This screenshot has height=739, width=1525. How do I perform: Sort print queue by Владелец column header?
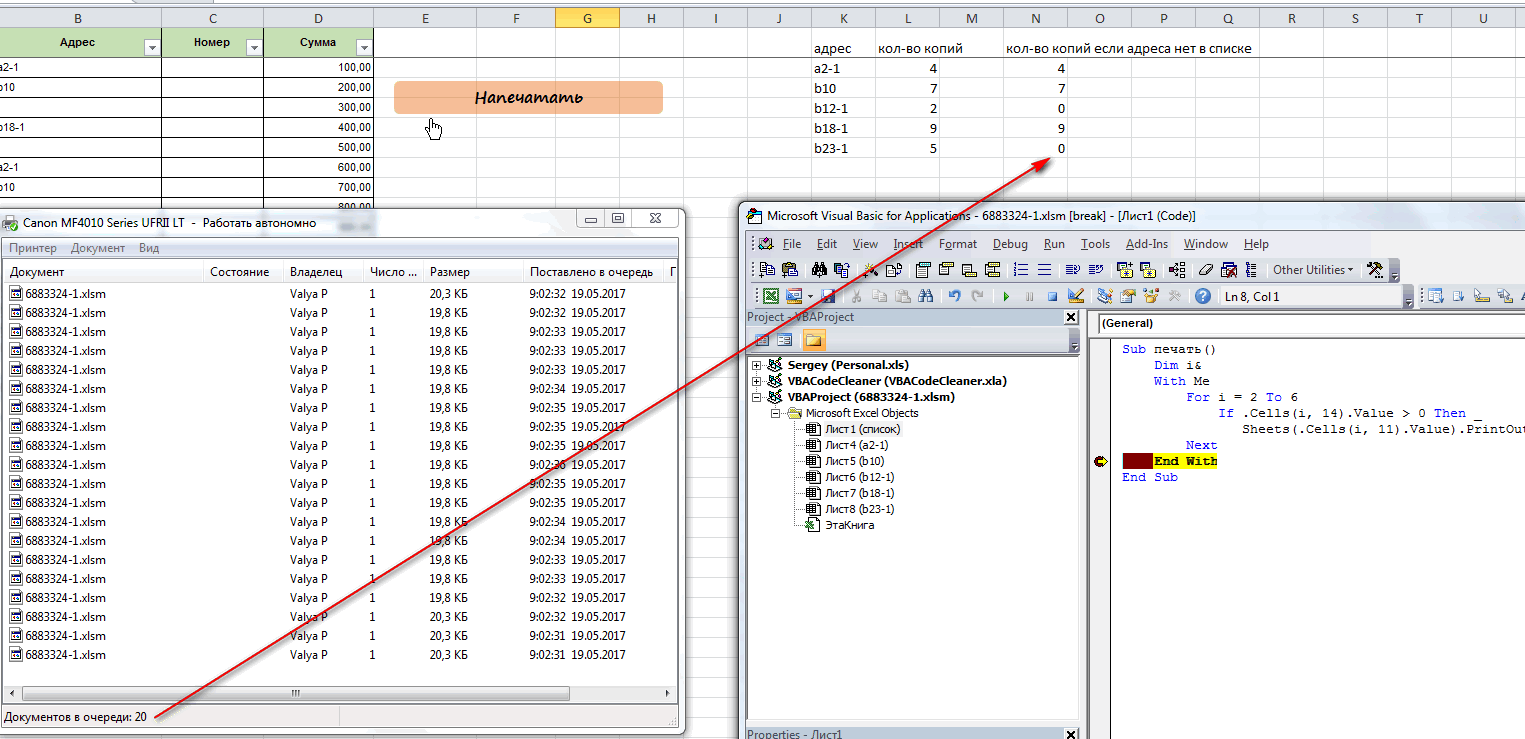point(324,272)
